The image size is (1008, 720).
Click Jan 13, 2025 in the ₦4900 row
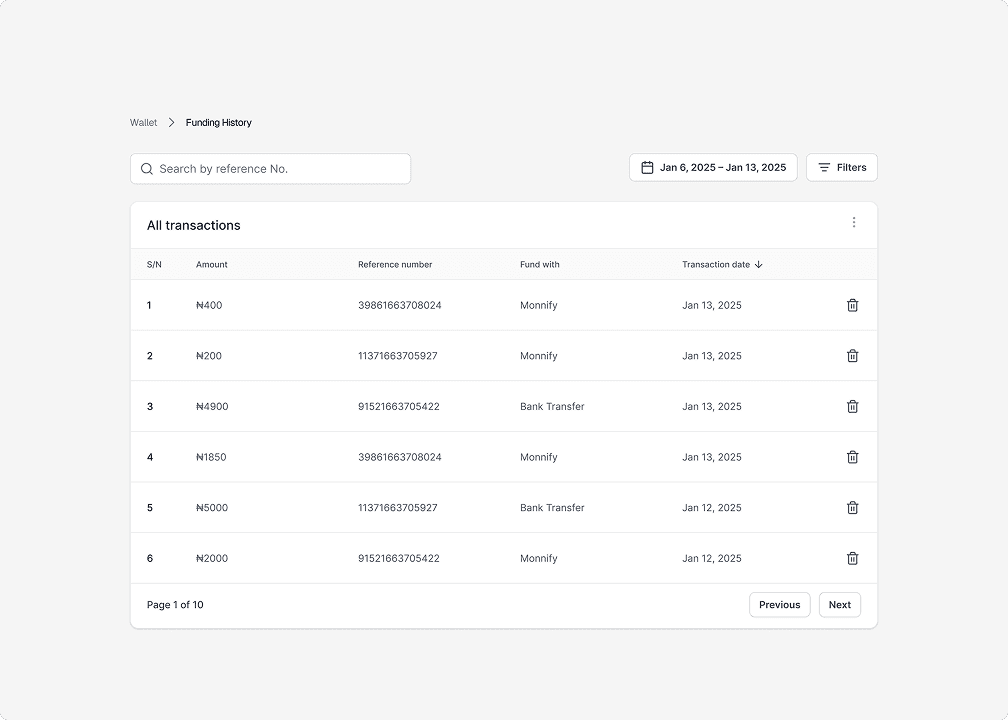coord(712,406)
